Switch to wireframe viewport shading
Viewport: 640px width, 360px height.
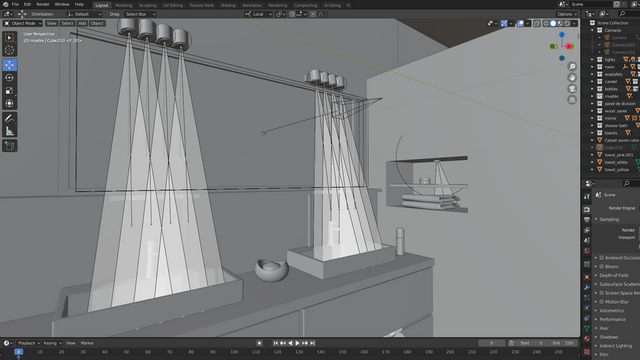click(x=546, y=24)
